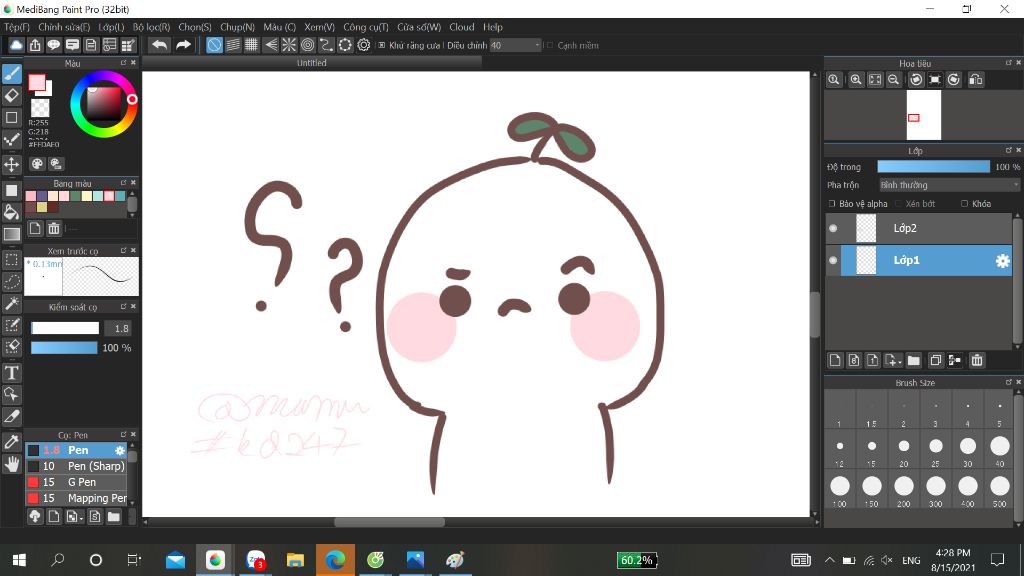Click the Redo arrow
Viewport: 1024px width, 576px height.
pyautogui.click(x=184, y=44)
